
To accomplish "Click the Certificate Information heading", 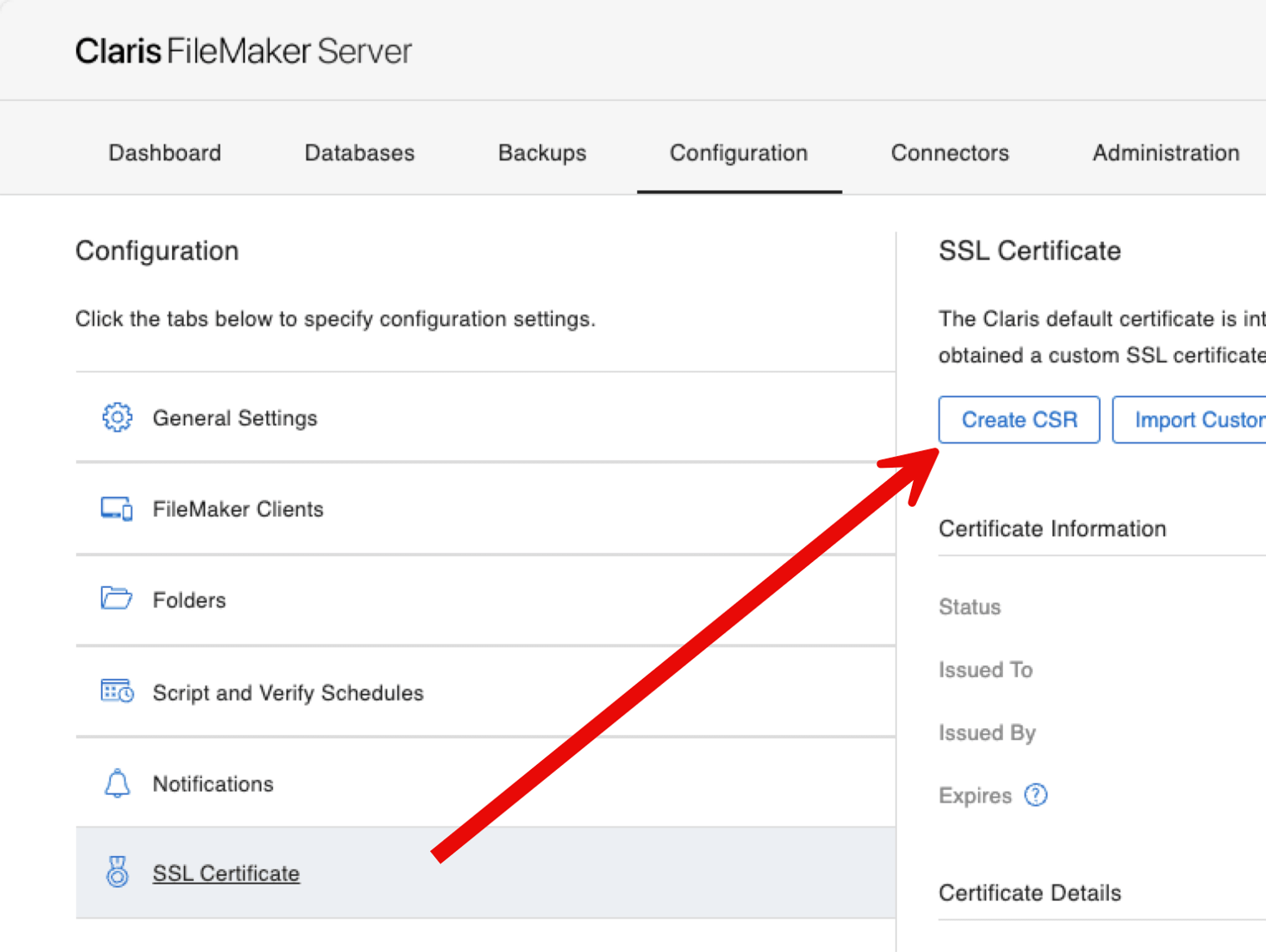I will pos(1052,529).
